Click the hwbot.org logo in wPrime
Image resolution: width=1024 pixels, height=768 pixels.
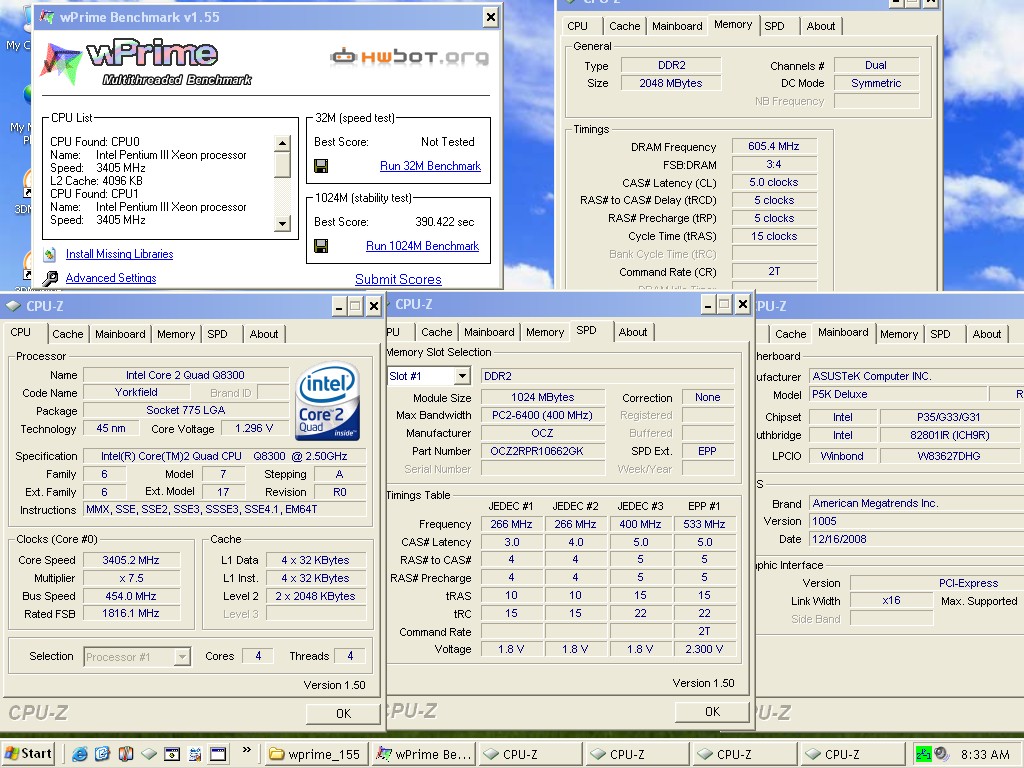click(x=409, y=57)
